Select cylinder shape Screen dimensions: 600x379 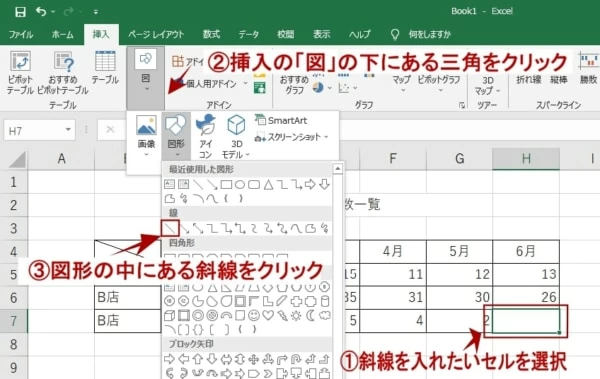(x=324, y=301)
